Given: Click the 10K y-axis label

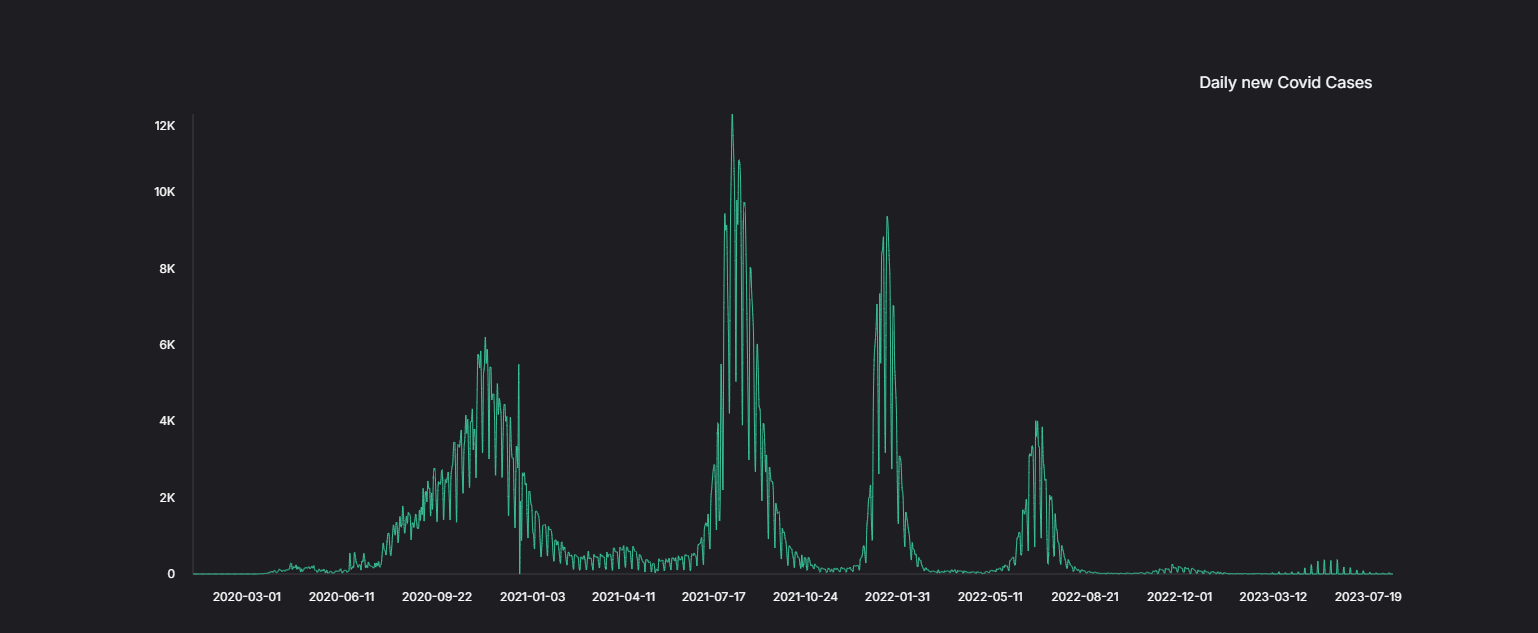Looking at the screenshot, I should point(164,192).
